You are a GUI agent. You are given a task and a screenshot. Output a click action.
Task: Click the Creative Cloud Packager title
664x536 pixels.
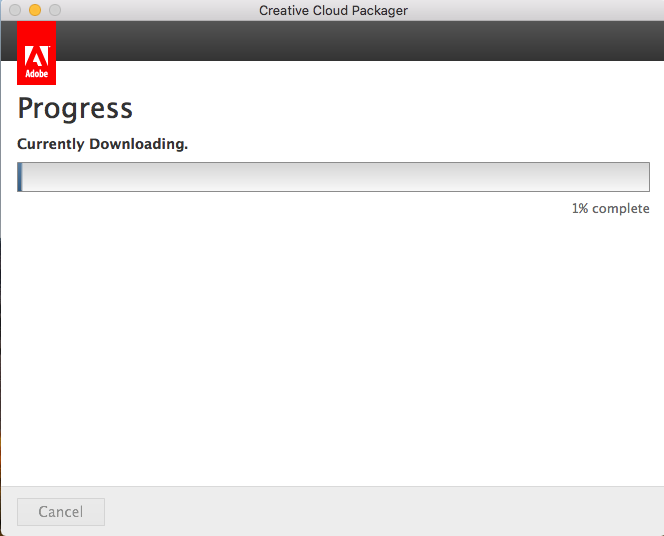(333, 11)
